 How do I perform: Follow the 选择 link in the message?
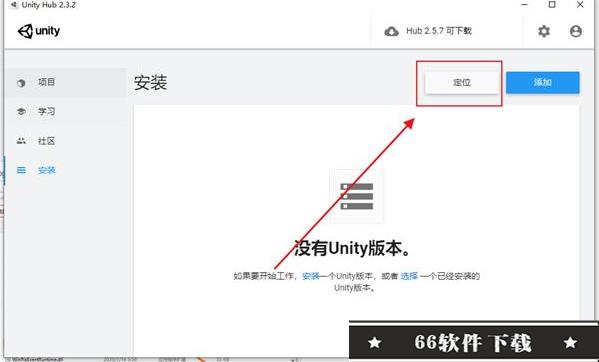coord(409,276)
